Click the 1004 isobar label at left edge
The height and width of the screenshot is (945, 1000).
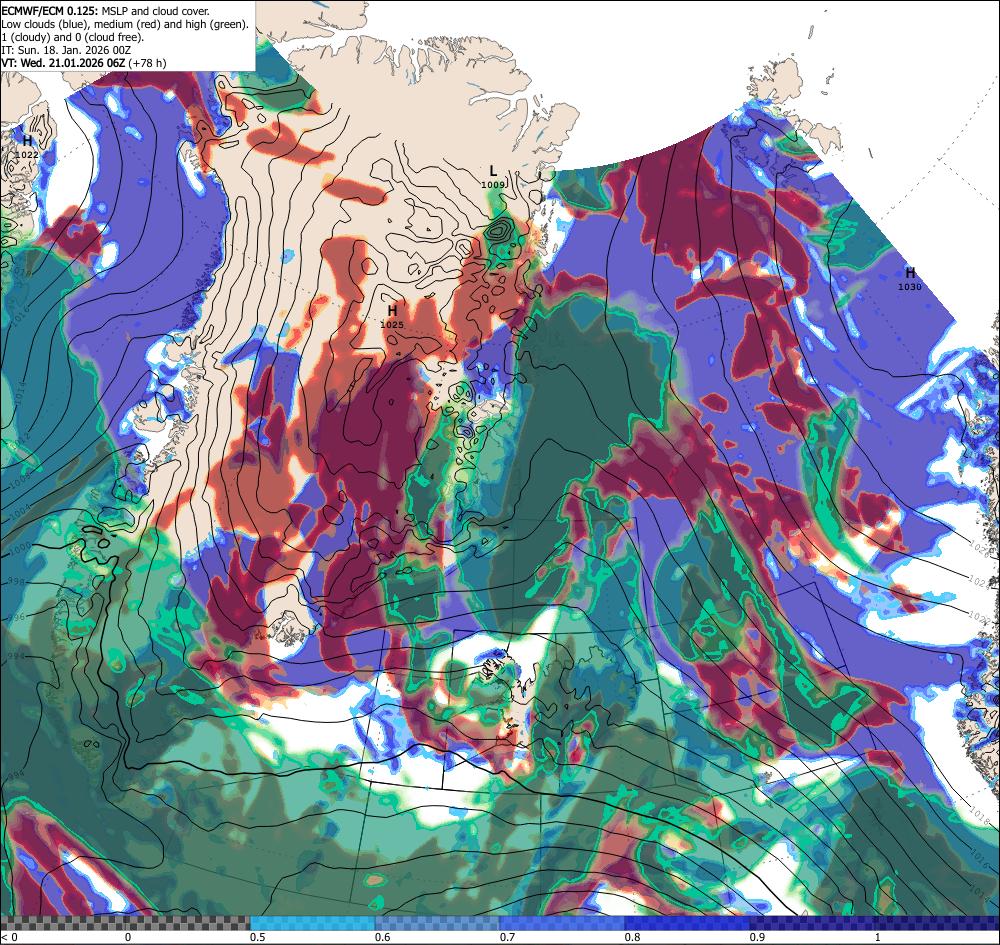coord(19,509)
